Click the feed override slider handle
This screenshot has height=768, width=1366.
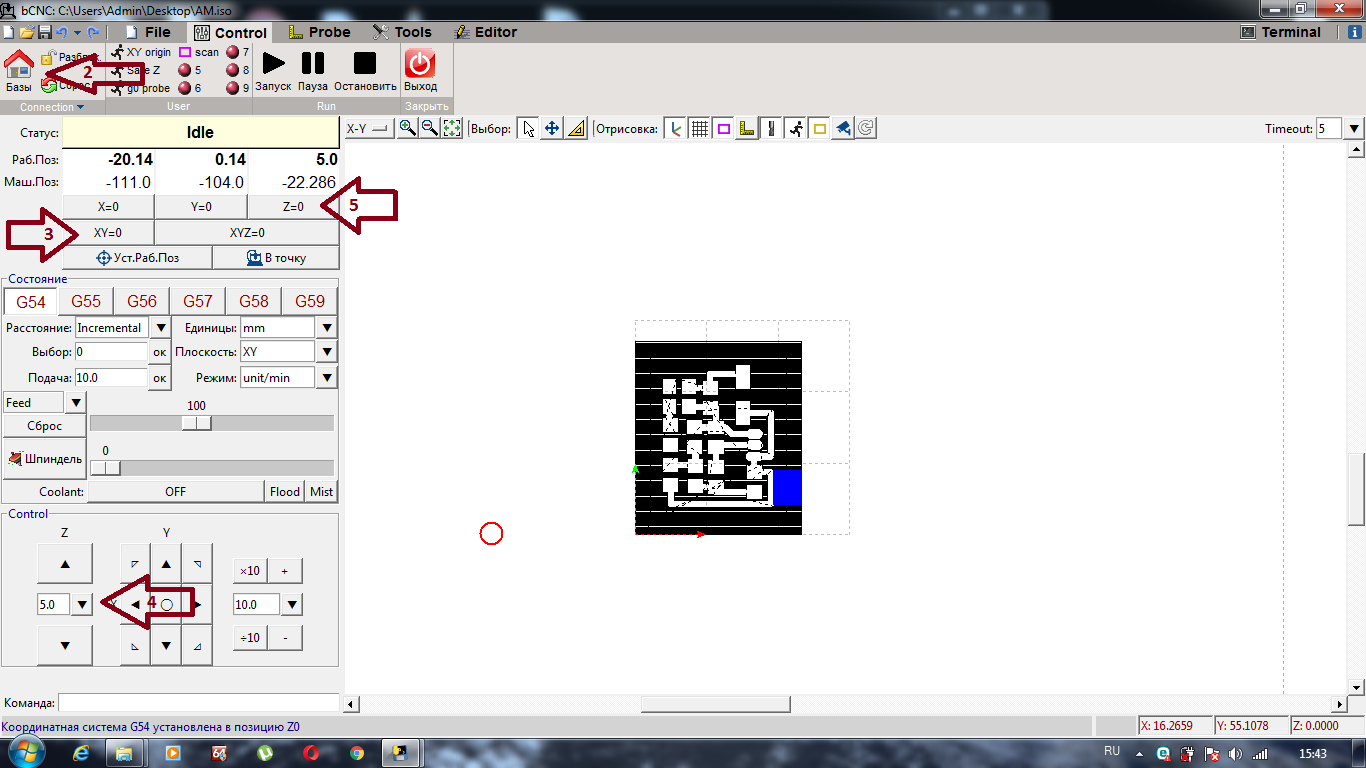pos(197,423)
